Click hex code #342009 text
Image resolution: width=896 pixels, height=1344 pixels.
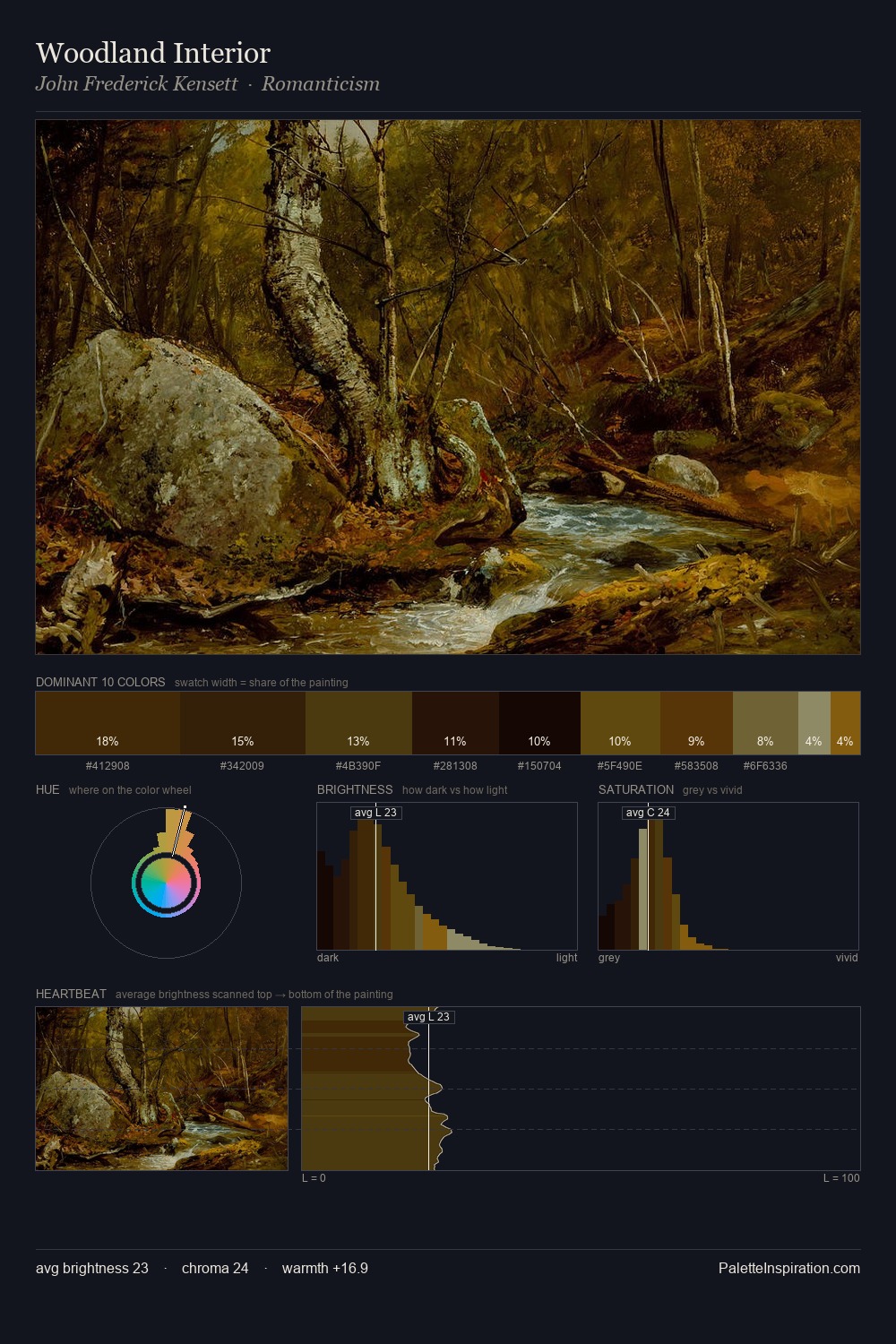[x=242, y=766]
